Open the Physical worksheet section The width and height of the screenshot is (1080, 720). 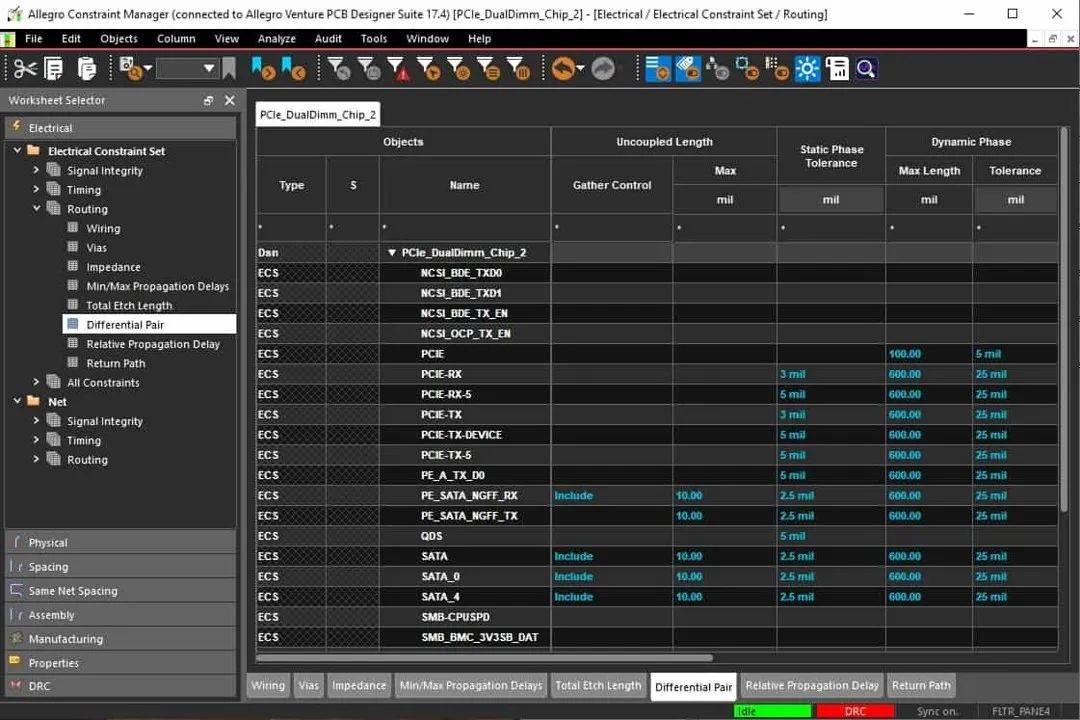[48, 542]
